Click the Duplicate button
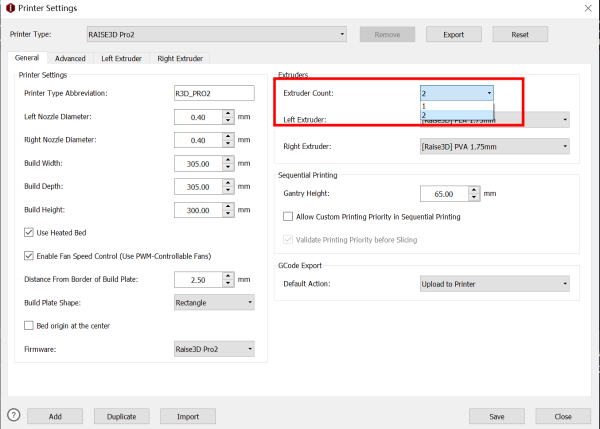 point(121,416)
